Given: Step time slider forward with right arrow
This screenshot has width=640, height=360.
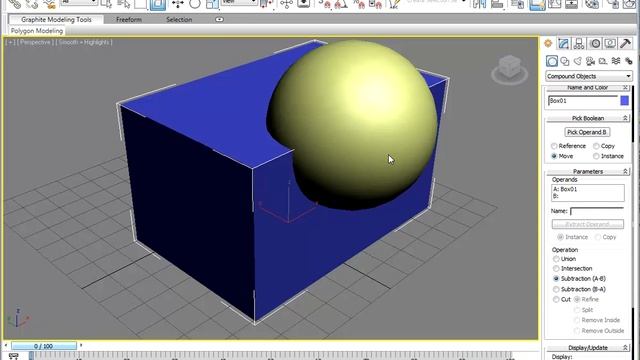Looking at the screenshot, I should [81, 346].
